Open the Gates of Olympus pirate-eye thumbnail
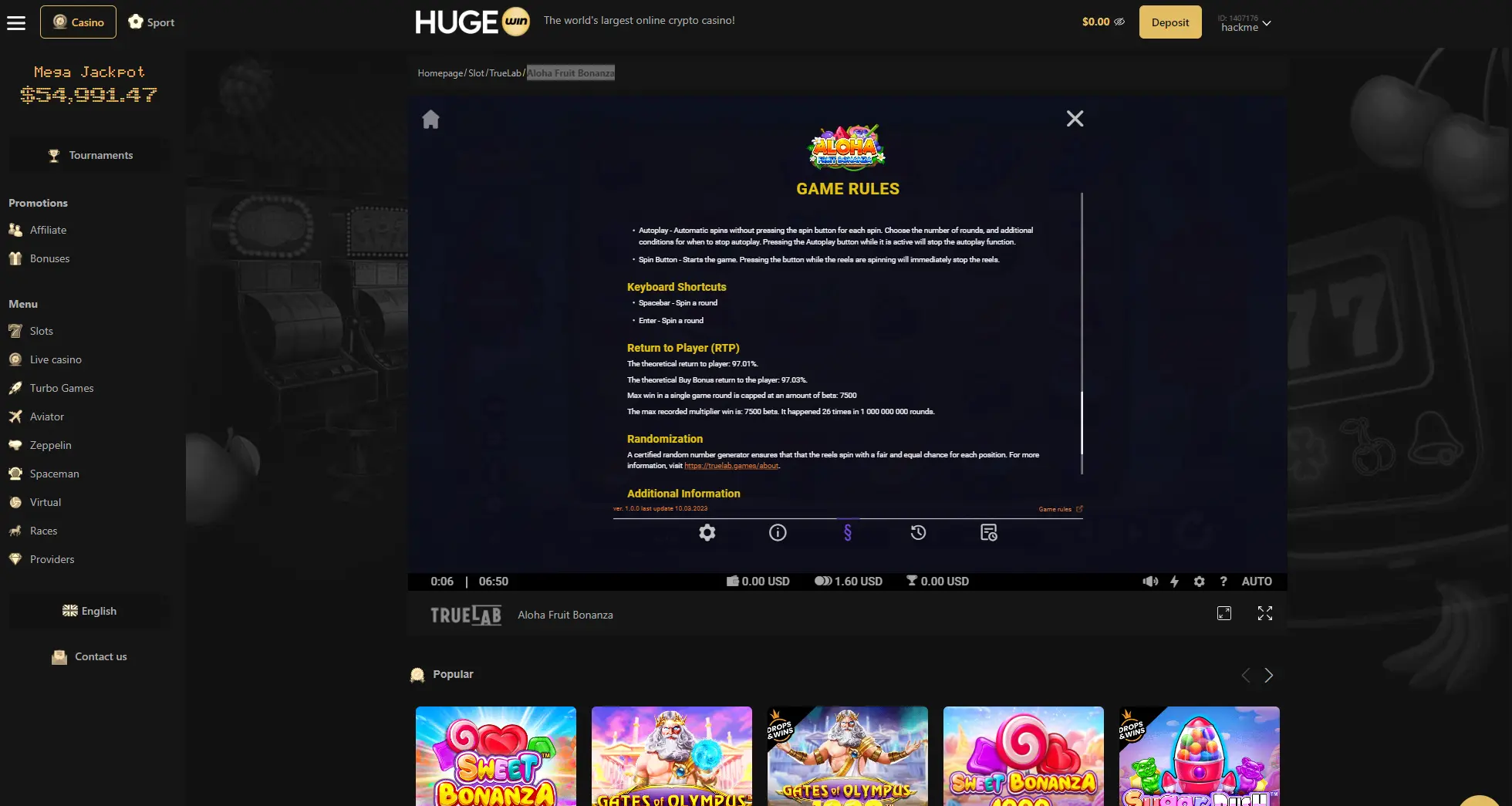Screen dimensions: 1512x806 pyautogui.click(x=672, y=756)
